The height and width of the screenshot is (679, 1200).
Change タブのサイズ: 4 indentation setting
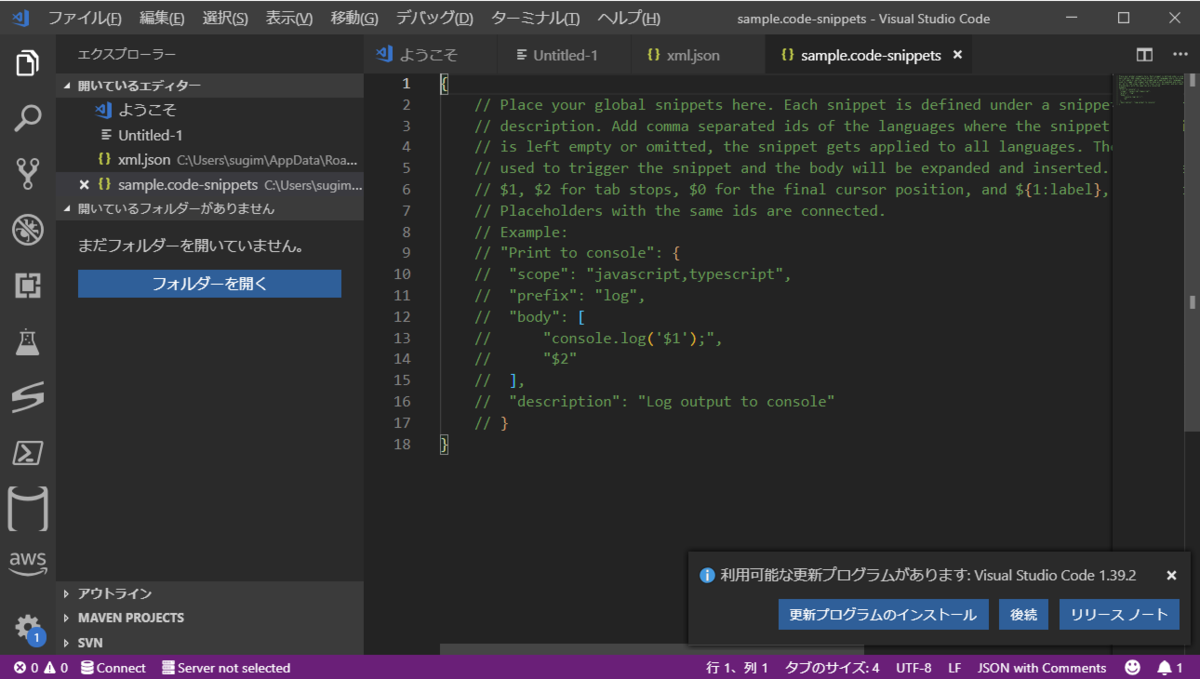(x=832, y=668)
